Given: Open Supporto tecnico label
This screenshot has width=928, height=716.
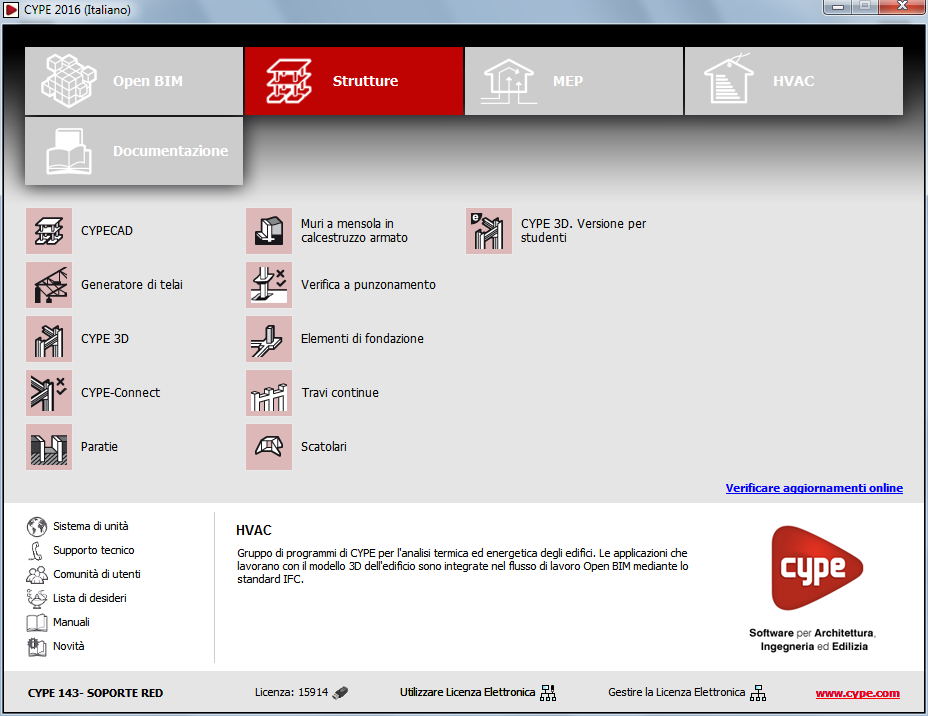Looking at the screenshot, I should coord(94,550).
